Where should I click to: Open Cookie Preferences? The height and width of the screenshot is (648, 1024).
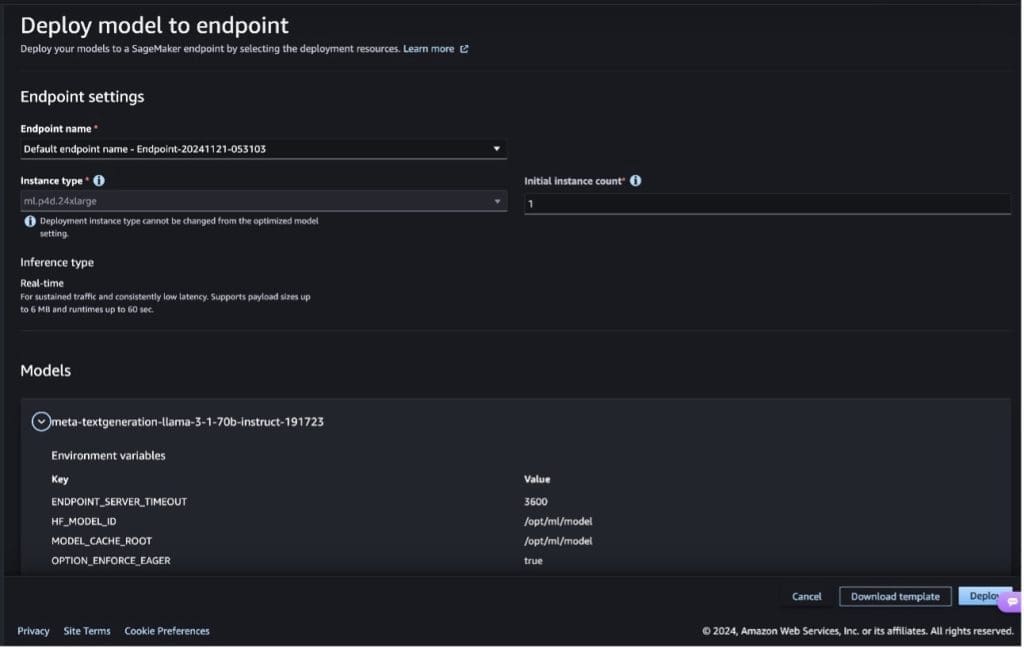(166, 631)
